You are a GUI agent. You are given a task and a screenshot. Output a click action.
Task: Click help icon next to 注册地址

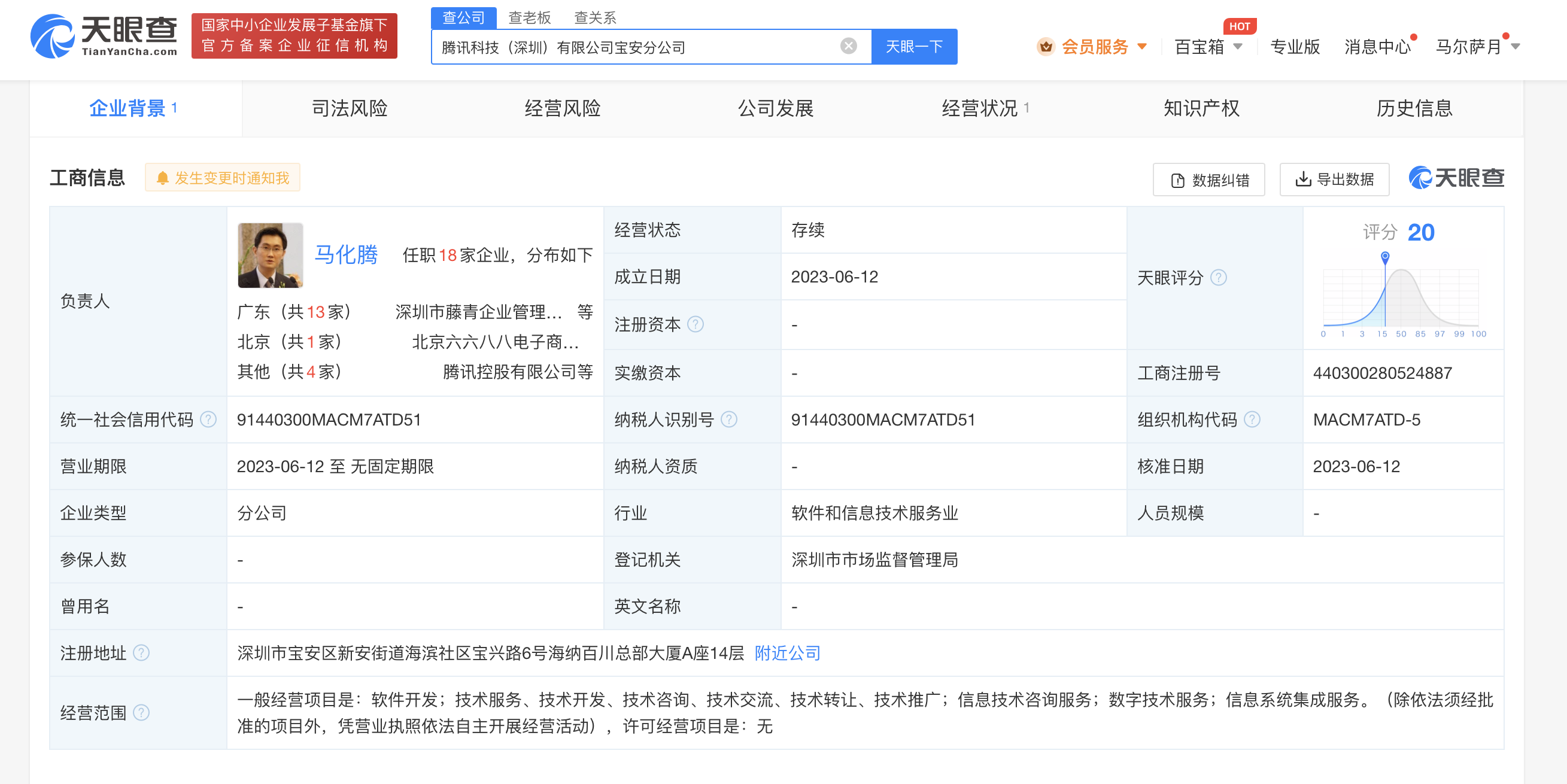point(141,653)
